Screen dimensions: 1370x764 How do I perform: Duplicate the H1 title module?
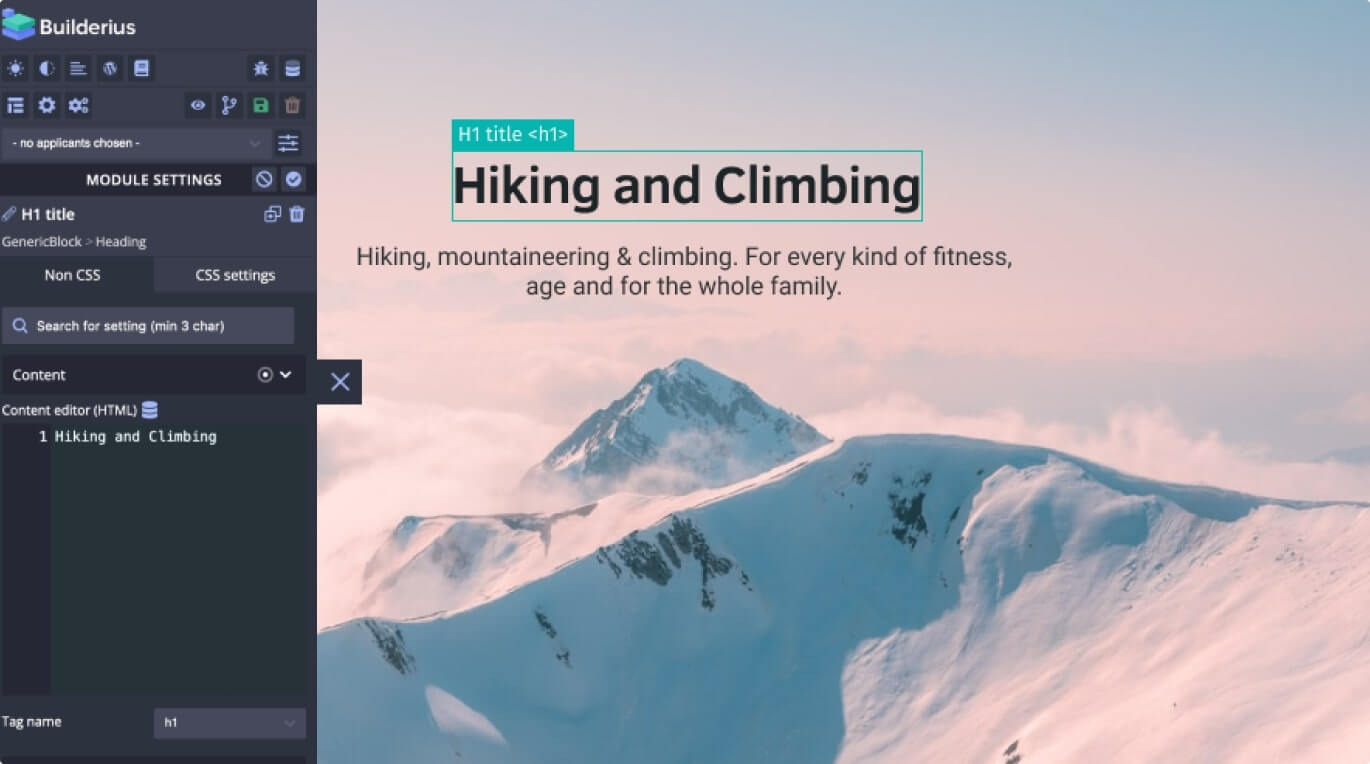tap(272, 214)
